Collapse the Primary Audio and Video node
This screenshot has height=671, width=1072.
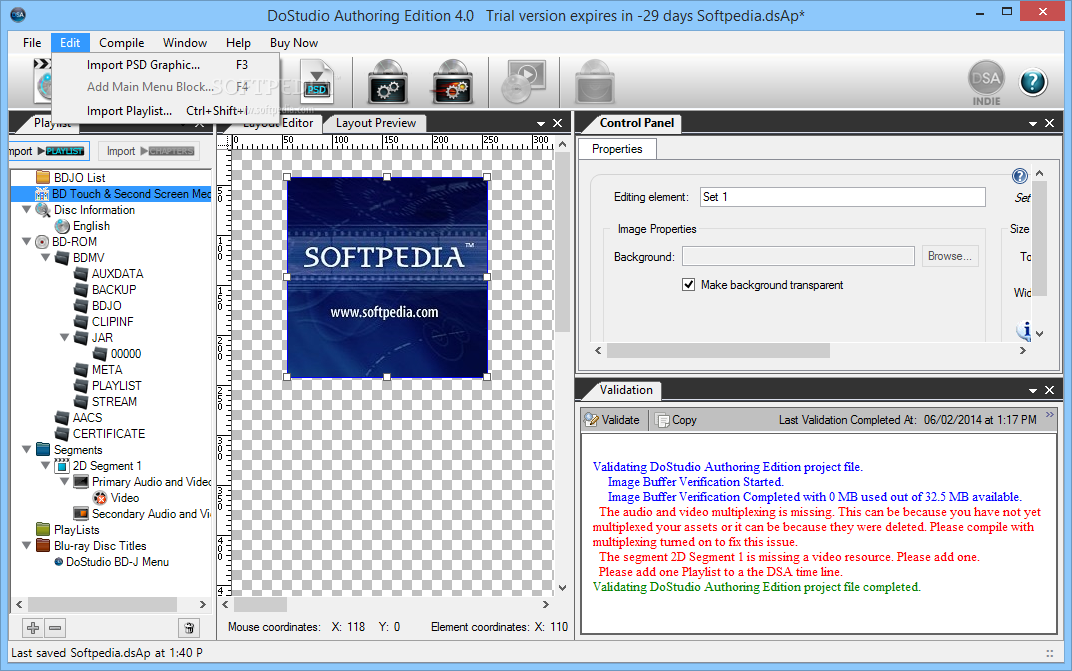[65, 482]
